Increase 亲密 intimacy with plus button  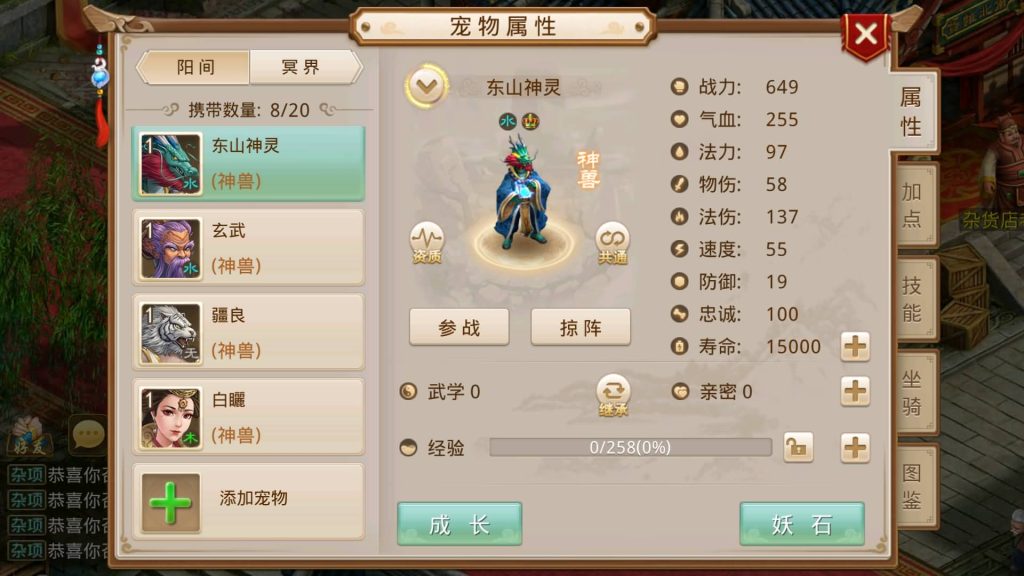855,391
